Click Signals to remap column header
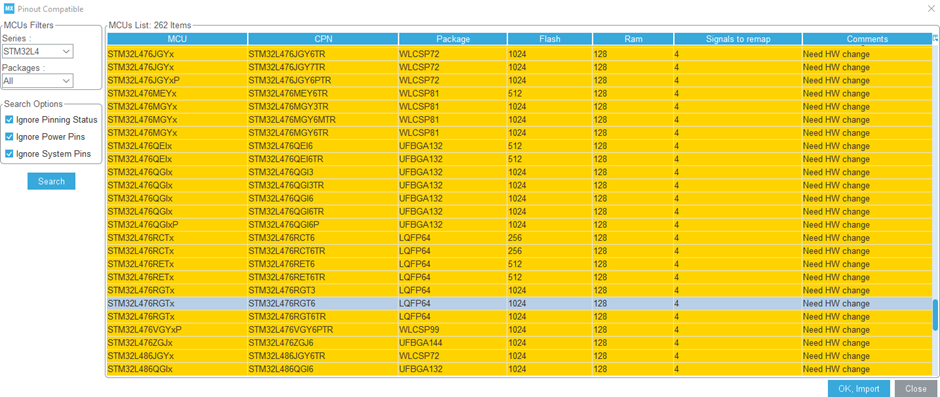 point(738,39)
